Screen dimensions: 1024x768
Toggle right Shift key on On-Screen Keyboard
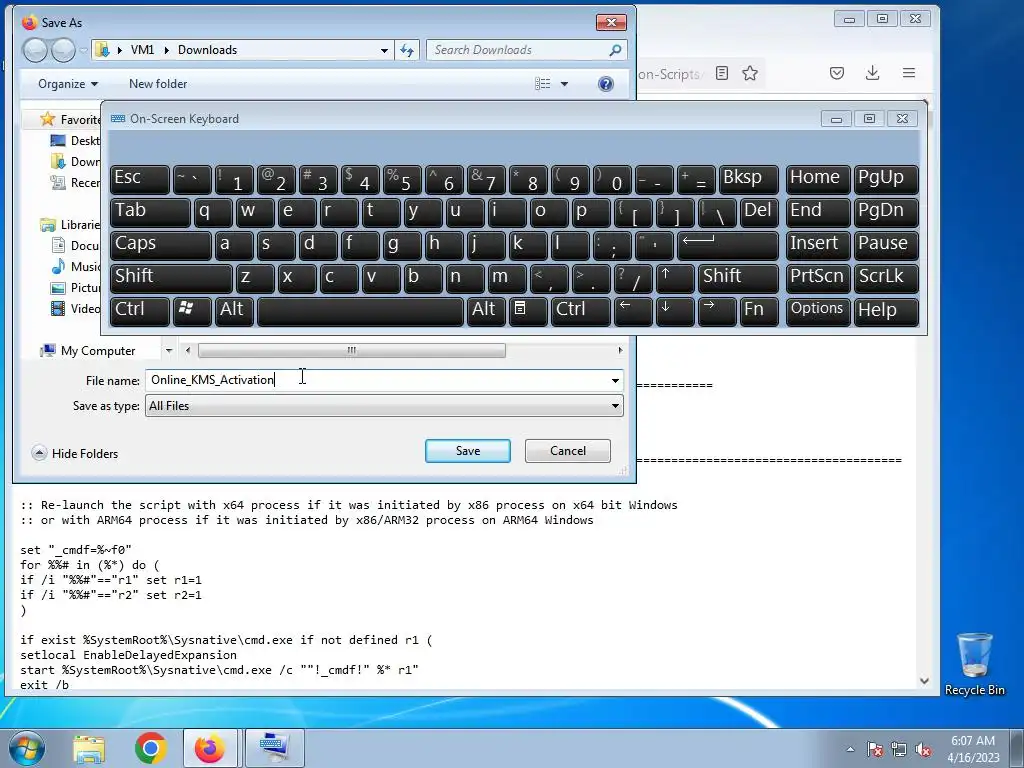(x=738, y=278)
